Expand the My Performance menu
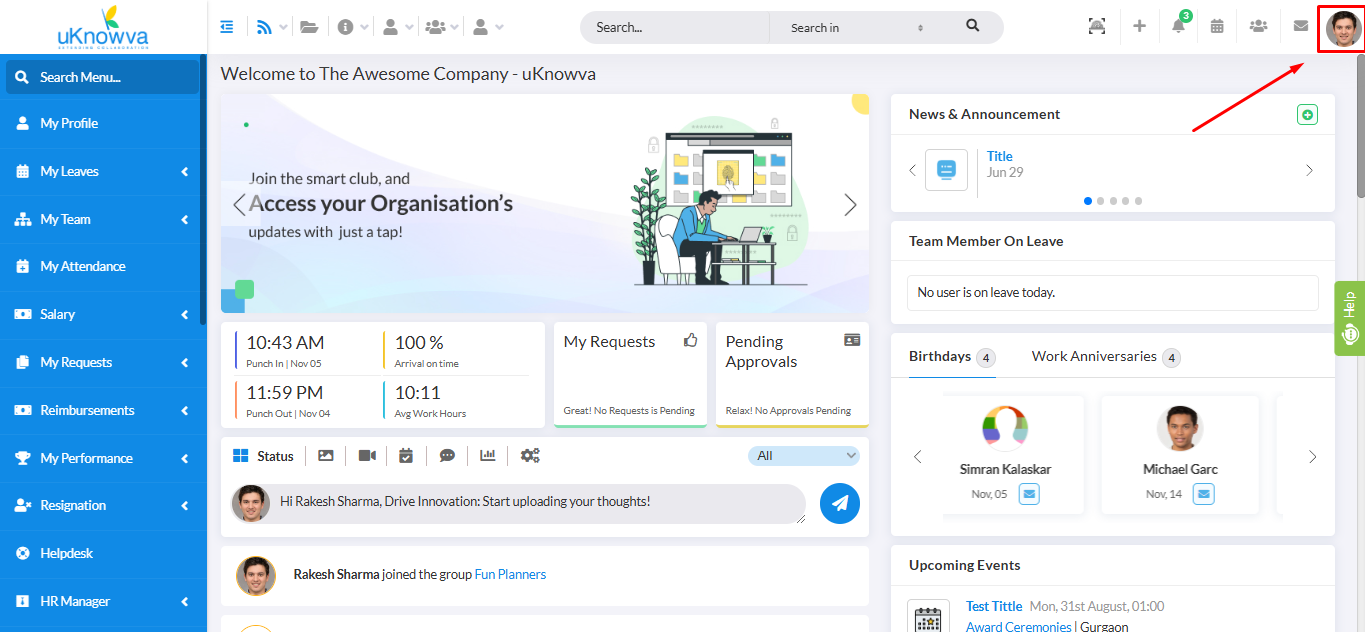Image resolution: width=1365 pixels, height=632 pixels. coord(103,458)
